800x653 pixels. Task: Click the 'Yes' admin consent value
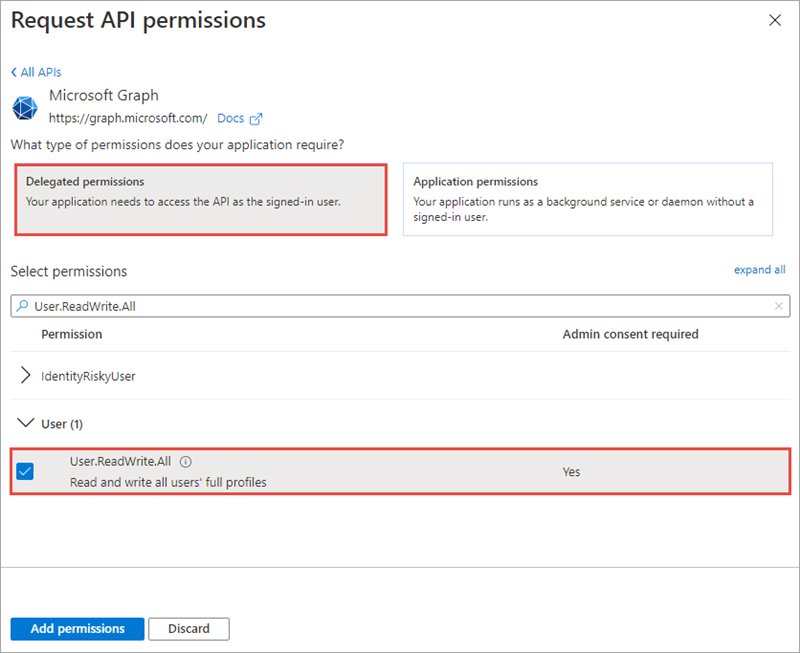pyautogui.click(x=571, y=472)
